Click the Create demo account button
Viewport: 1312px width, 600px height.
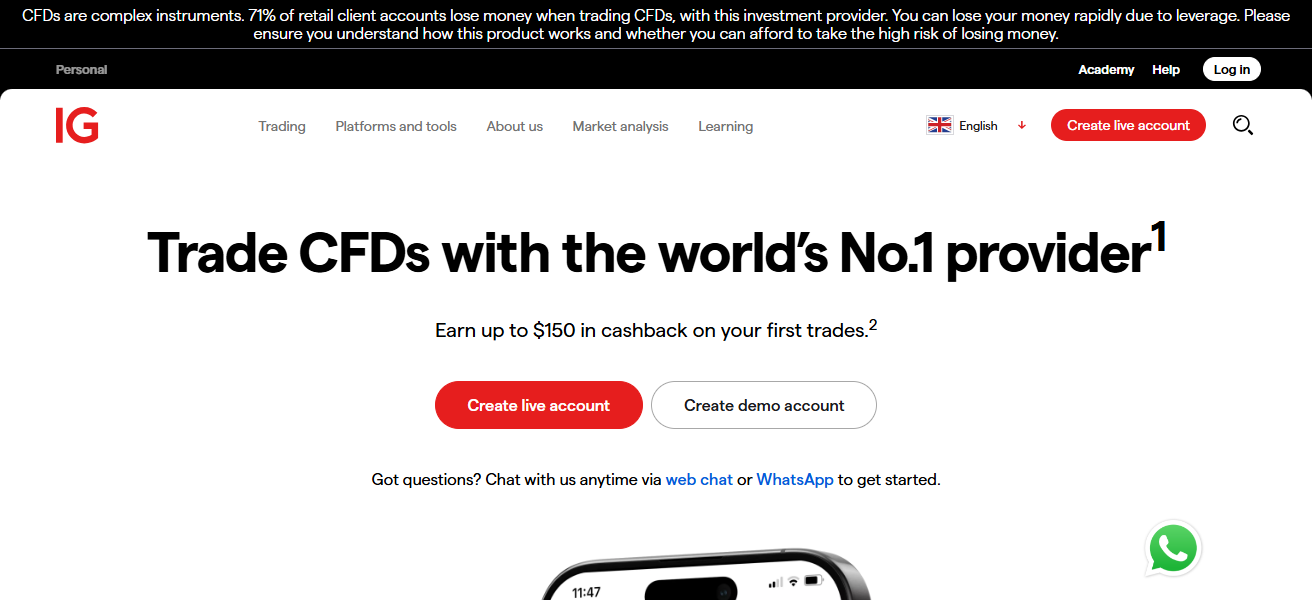point(764,405)
